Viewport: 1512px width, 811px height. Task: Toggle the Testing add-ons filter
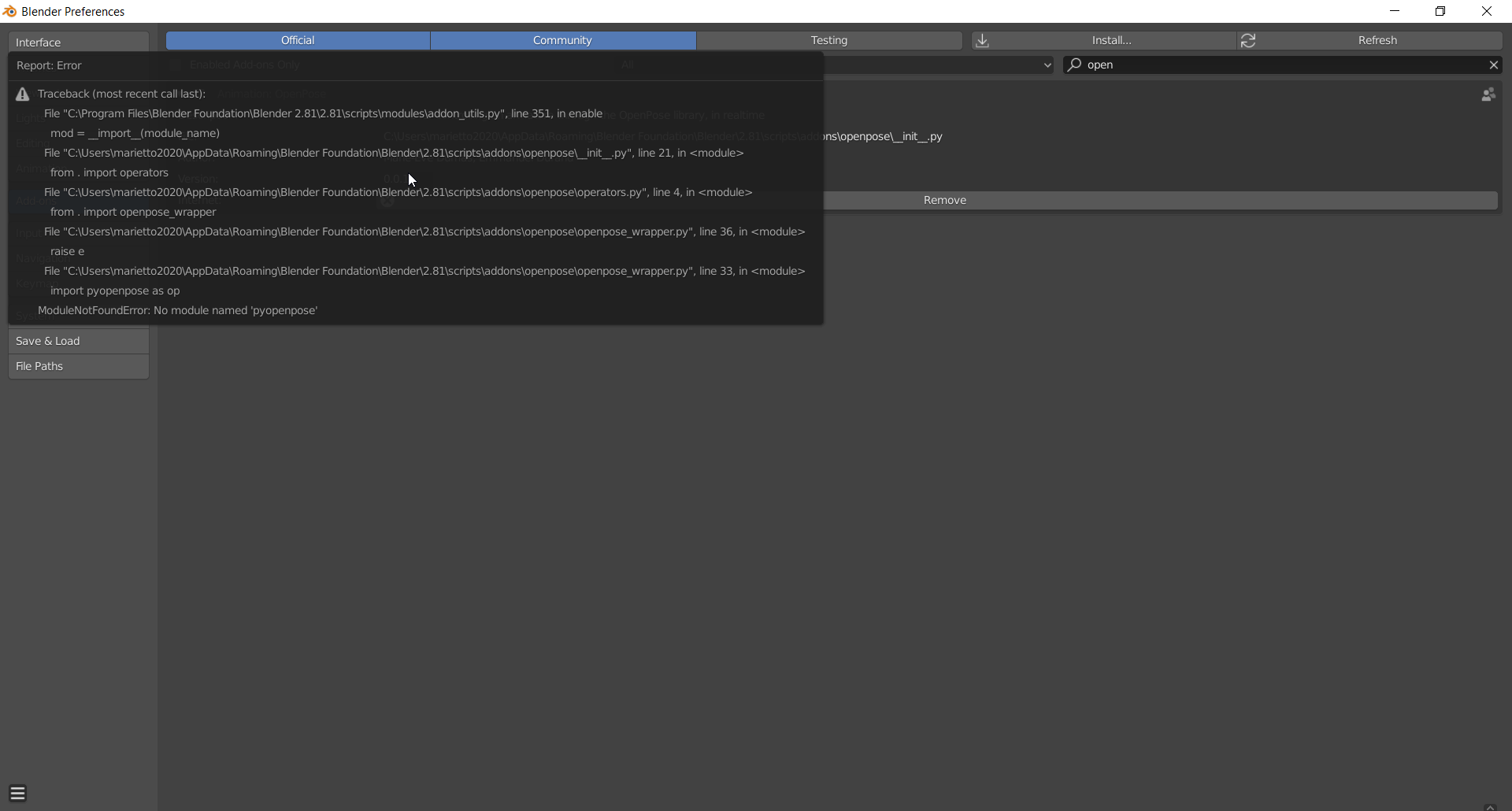click(829, 40)
